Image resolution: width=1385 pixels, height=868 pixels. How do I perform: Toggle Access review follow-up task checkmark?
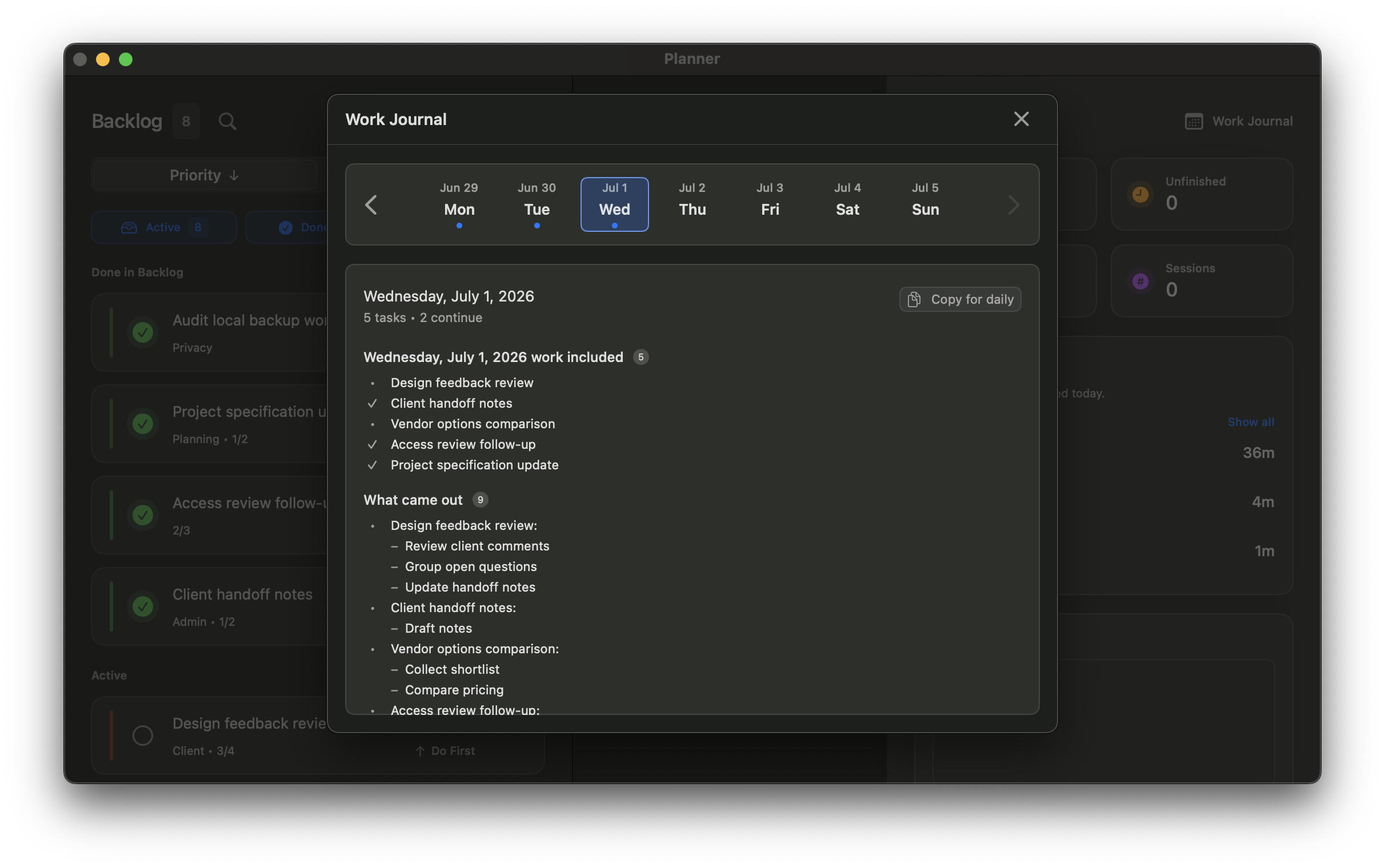coord(142,515)
